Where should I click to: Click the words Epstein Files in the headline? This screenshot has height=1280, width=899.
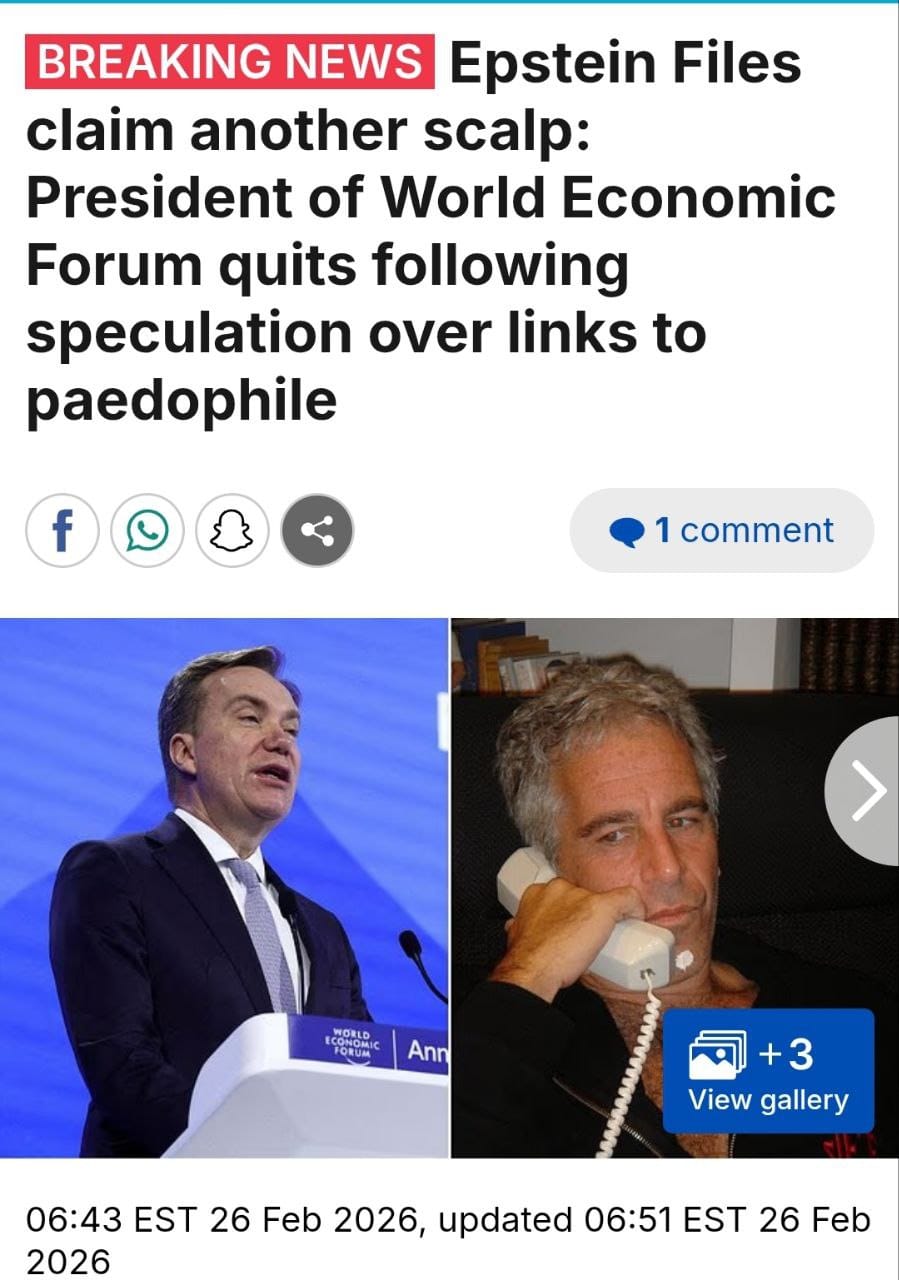[625, 63]
